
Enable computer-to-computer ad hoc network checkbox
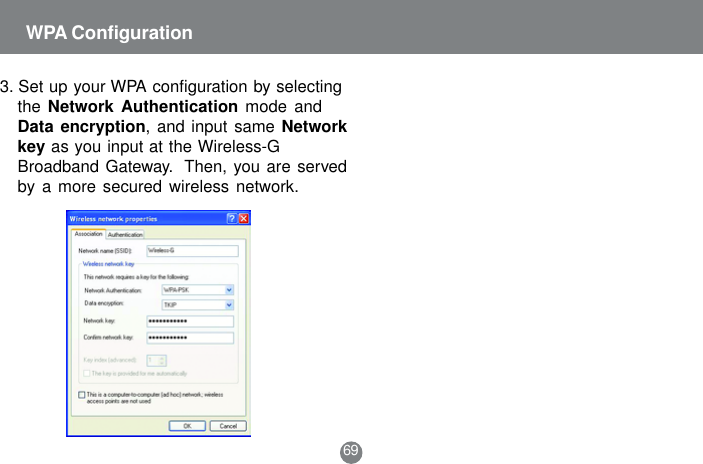82,395
